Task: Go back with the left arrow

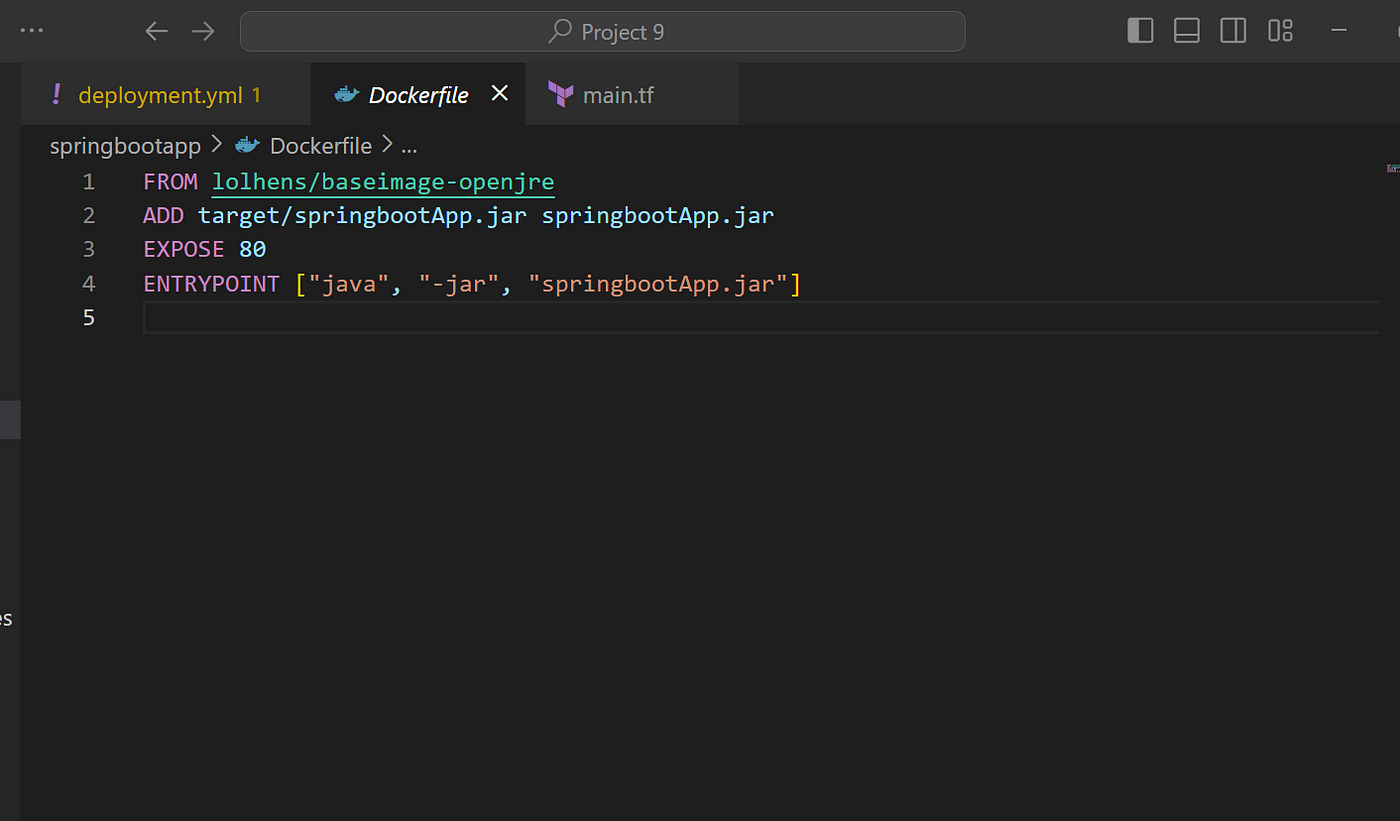Action: [x=156, y=31]
